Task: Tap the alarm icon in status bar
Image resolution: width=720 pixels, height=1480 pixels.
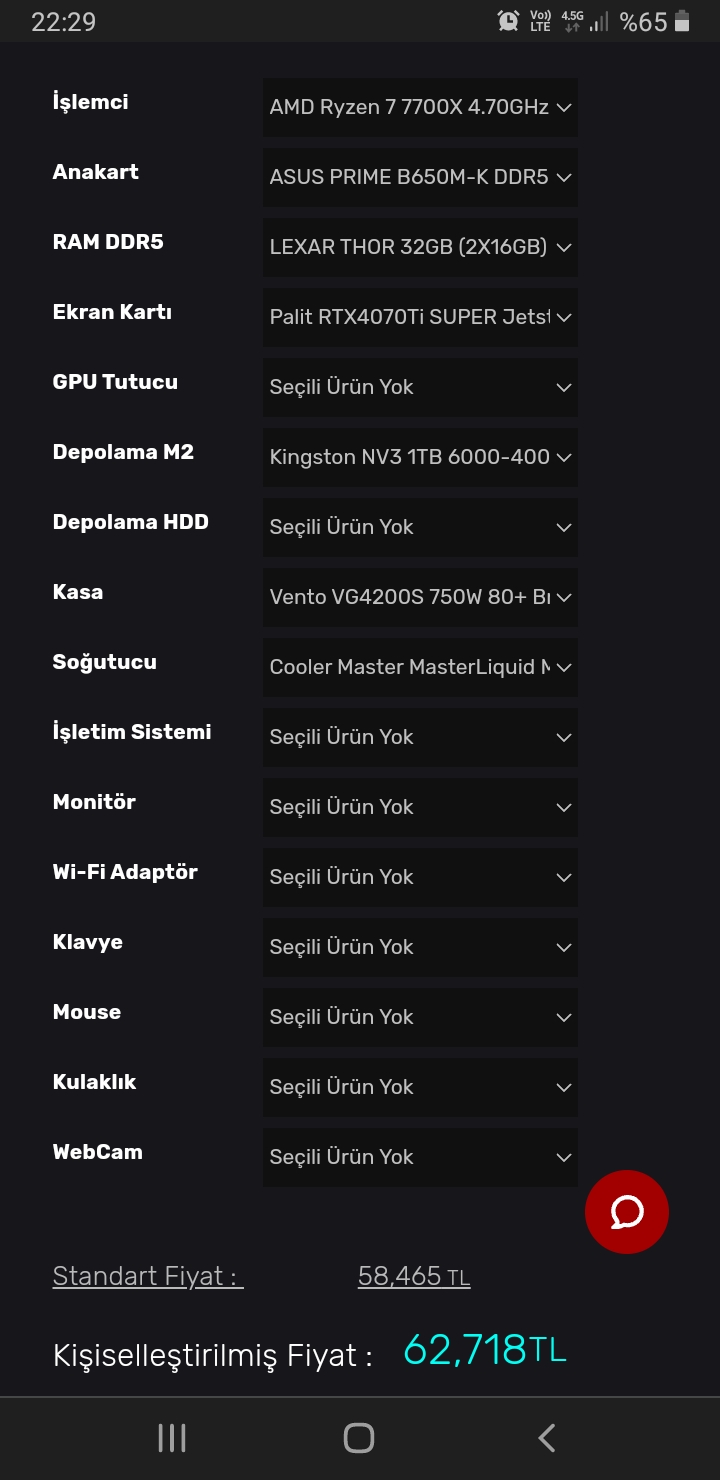Action: click(x=508, y=21)
